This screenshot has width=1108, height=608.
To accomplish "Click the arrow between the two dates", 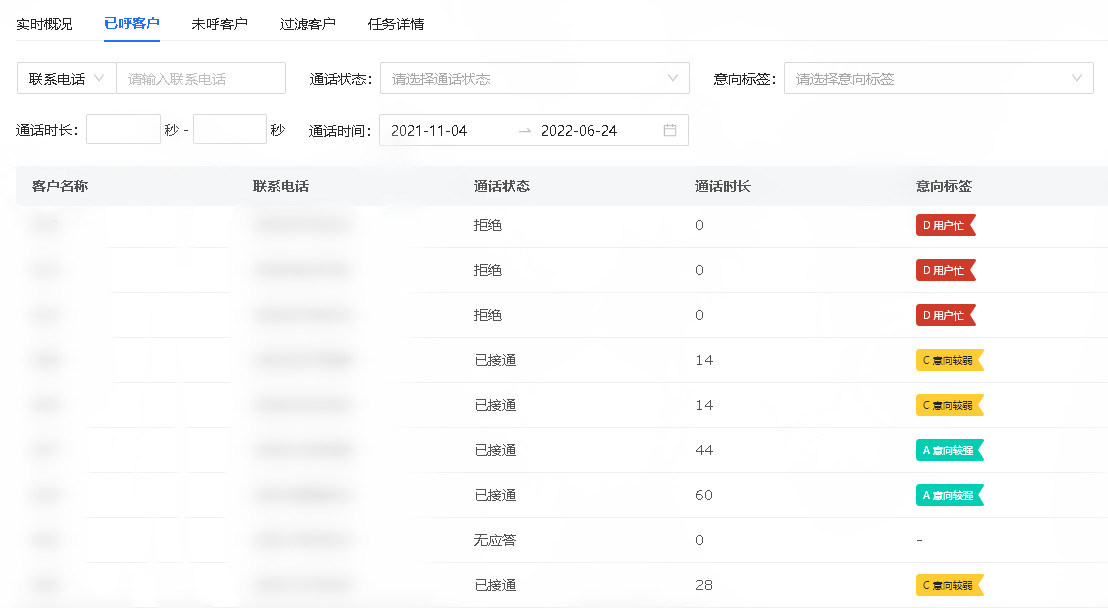I will point(527,130).
